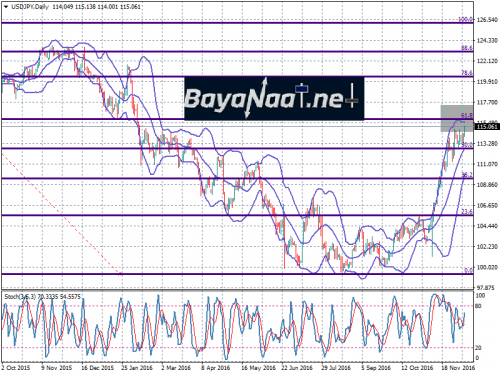Screen dimensions: 500x375
Task: Click the 0.0 Fibonacci level label
Action: click(468, 270)
